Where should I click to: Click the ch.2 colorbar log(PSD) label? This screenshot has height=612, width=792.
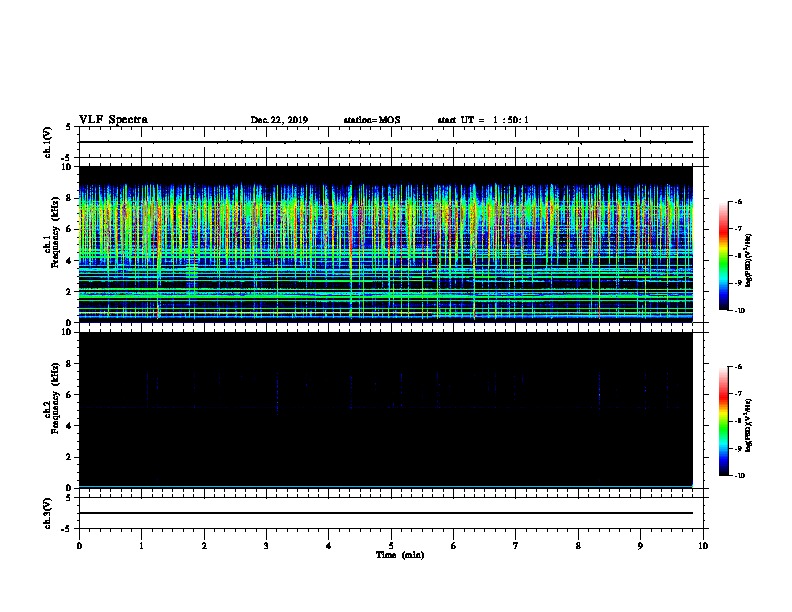(748, 426)
